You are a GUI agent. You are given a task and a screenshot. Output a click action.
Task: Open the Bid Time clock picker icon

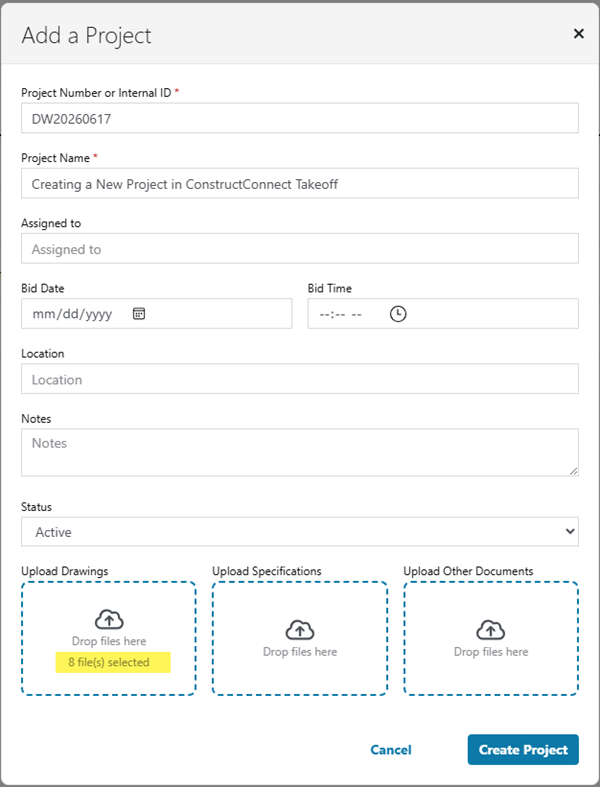pos(398,314)
